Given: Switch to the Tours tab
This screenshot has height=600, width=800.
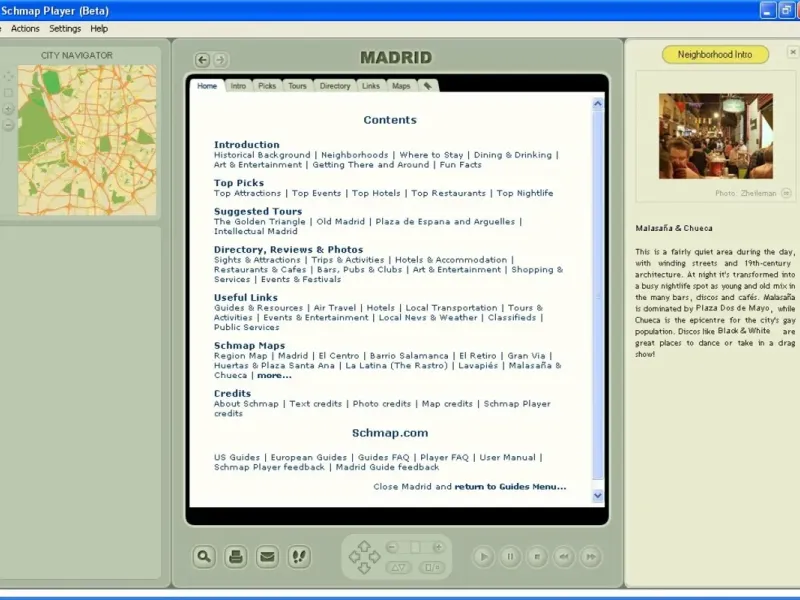Looking at the screenshot, I should [x=297, y=86].
